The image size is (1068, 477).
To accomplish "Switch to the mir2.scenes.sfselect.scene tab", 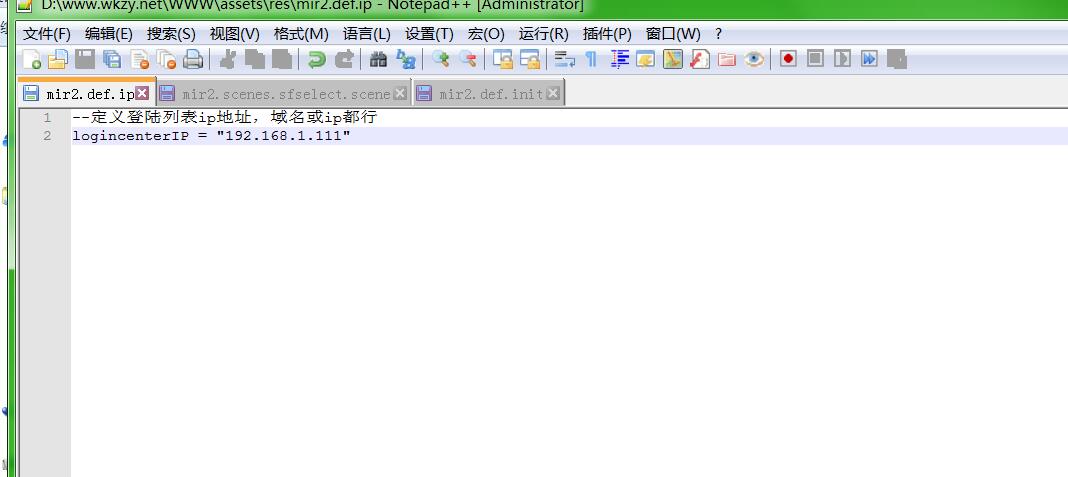I will point(285,94).
